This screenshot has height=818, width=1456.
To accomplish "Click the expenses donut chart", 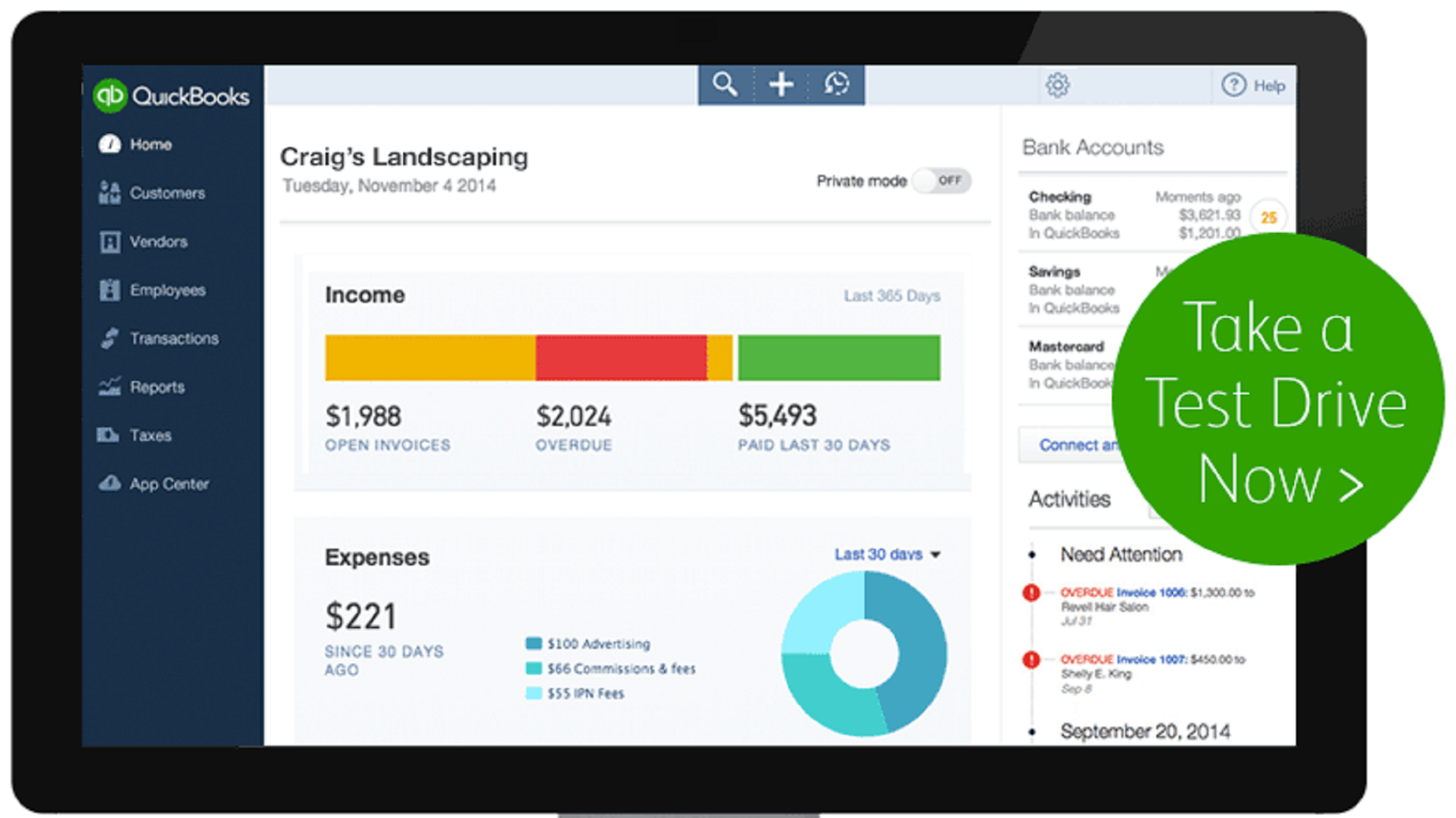I will [x=864, y=654].
